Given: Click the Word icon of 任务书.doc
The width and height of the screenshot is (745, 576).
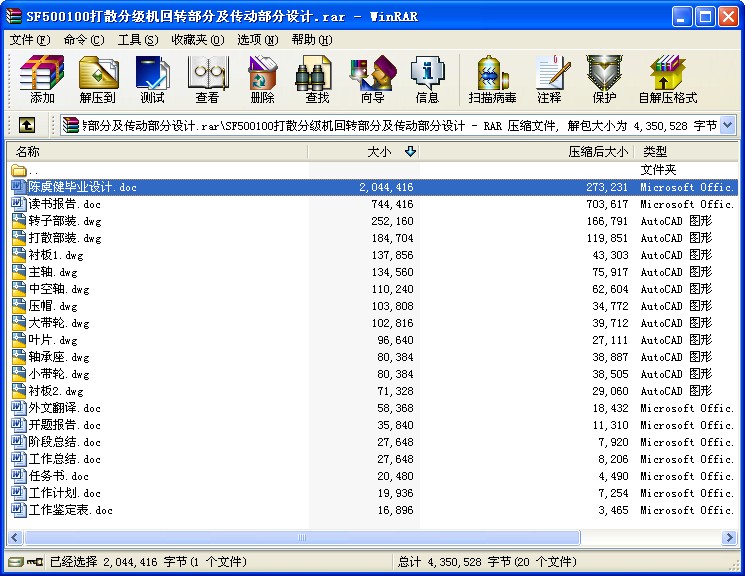Looking at the screenshot, I should pos(19,476).
